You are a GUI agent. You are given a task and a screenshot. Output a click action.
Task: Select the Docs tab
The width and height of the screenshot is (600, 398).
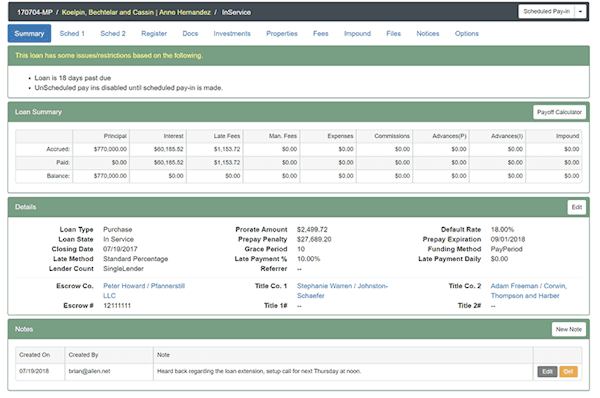click(190, 34)
